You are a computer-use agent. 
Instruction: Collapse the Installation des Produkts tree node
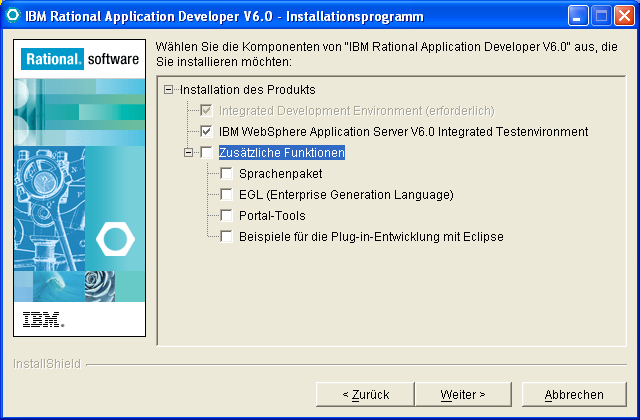click(168, 89)
